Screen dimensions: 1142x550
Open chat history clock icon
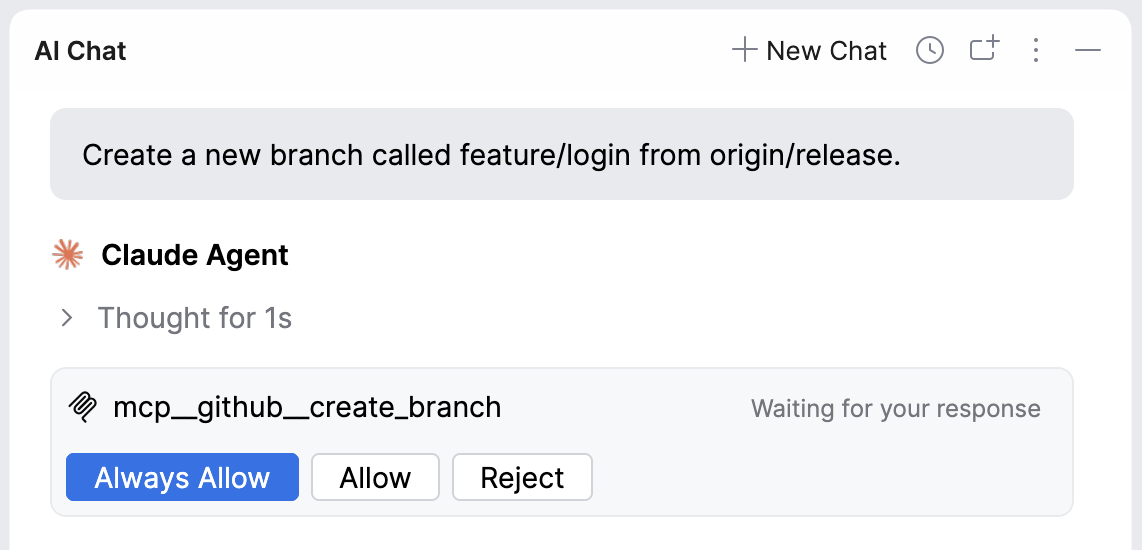click(x=930, y=50)
